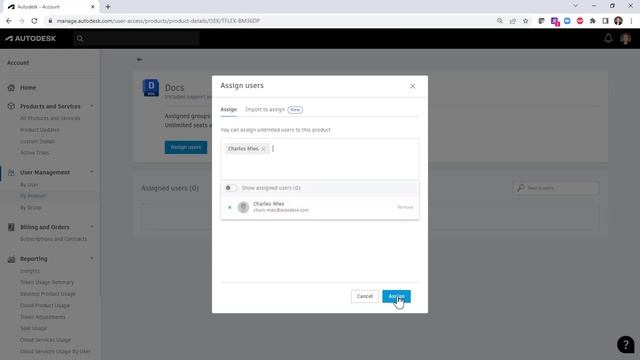
Task: Reload the page in the browser
Action: (34, 21)
